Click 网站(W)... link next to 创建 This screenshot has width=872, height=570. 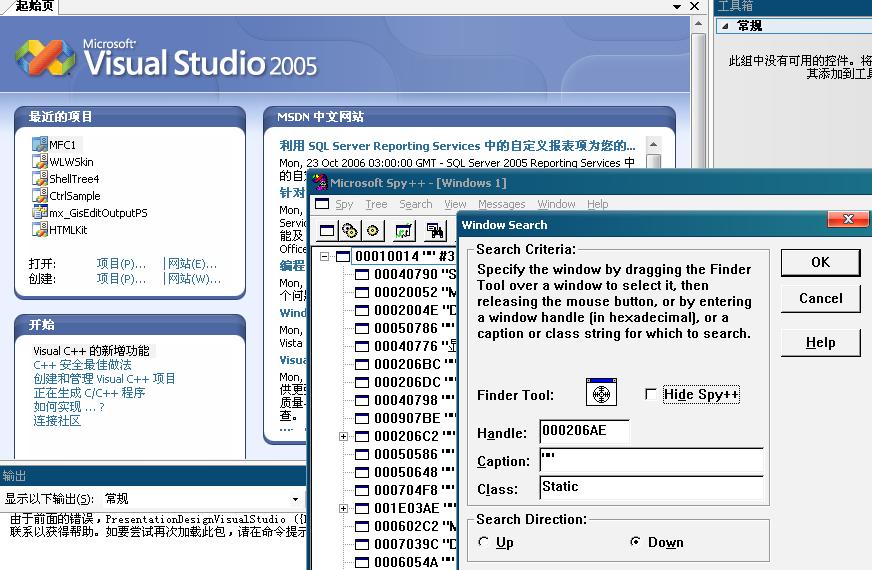pos(194,279)
